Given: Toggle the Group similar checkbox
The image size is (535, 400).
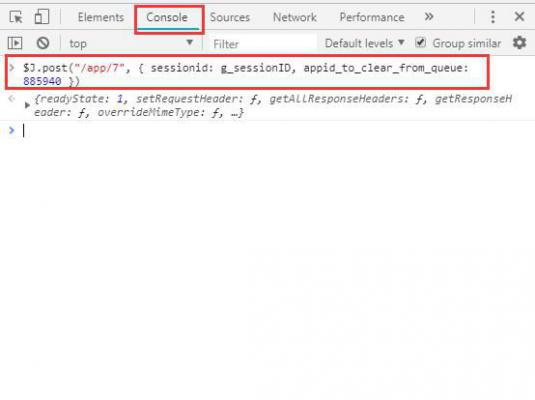Looking at the screenshot, I should pos(420,43).
